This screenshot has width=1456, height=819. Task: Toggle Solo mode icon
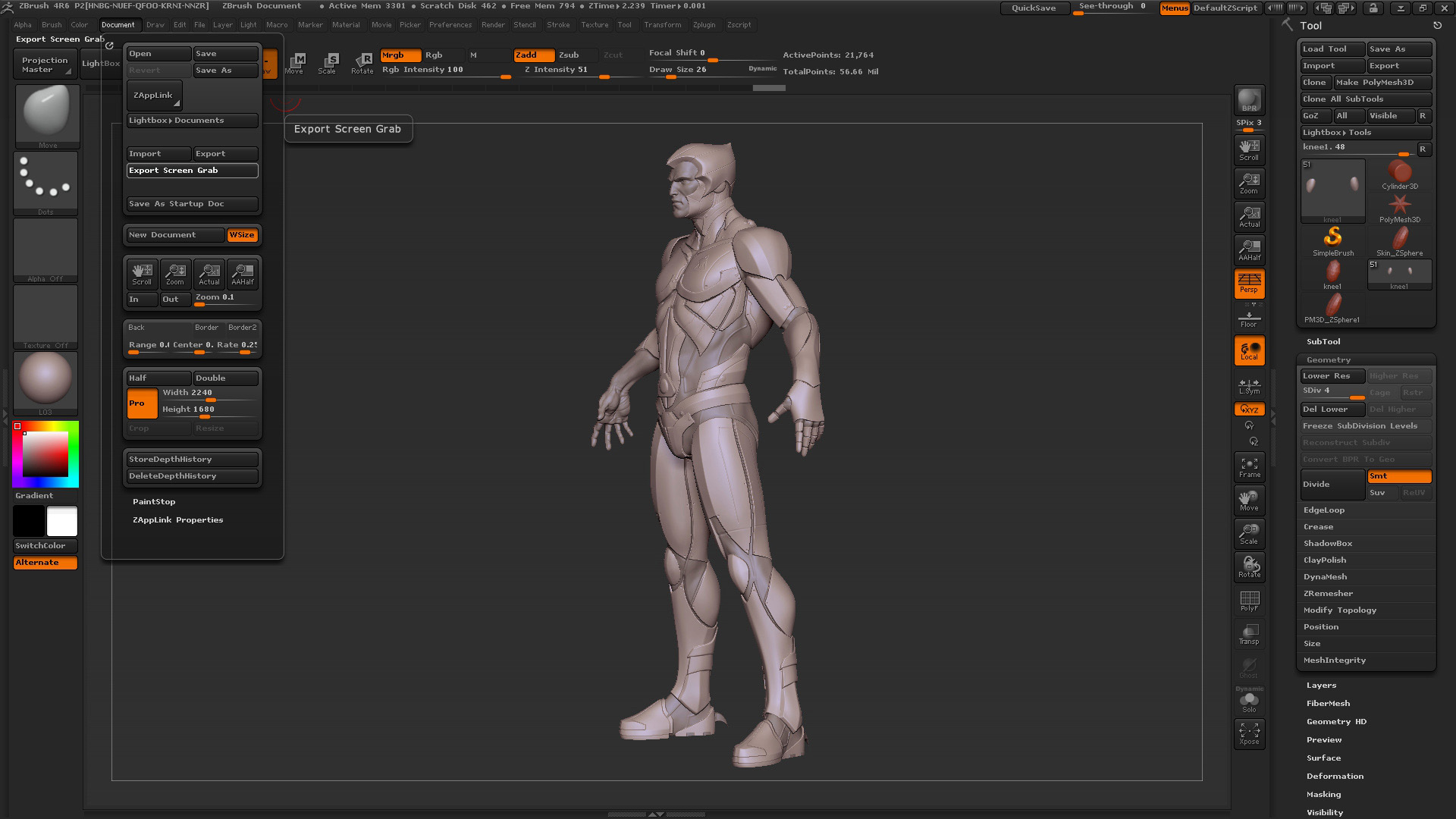tap(1249, 702)
